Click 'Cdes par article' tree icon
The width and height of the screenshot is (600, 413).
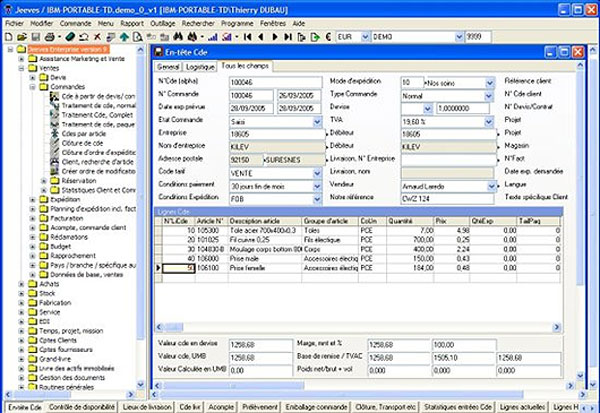coord(54,133)
